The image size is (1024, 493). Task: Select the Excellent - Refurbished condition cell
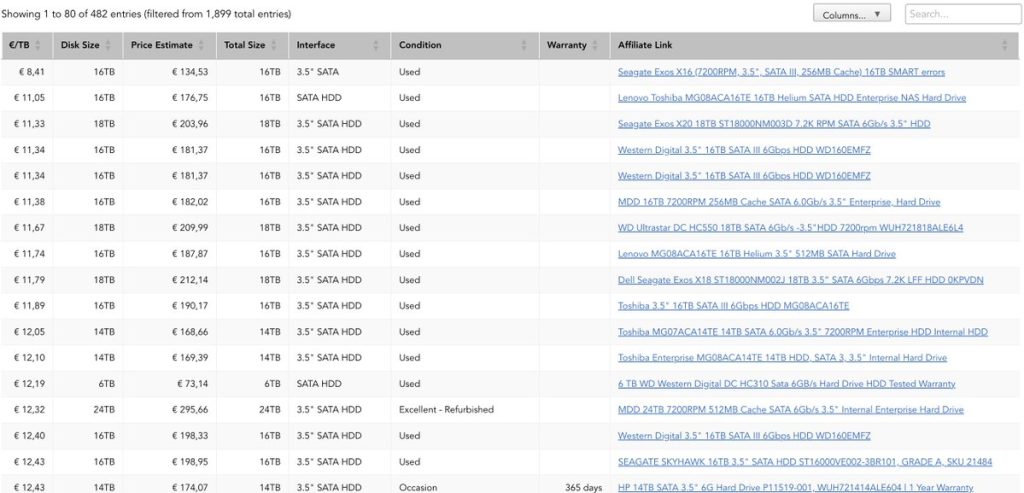446,410
